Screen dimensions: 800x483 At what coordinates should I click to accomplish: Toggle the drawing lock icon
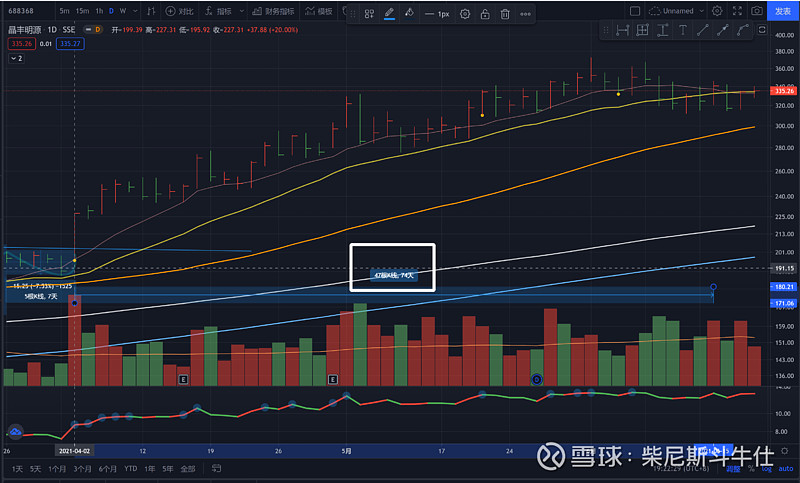(x=485, y=14)
